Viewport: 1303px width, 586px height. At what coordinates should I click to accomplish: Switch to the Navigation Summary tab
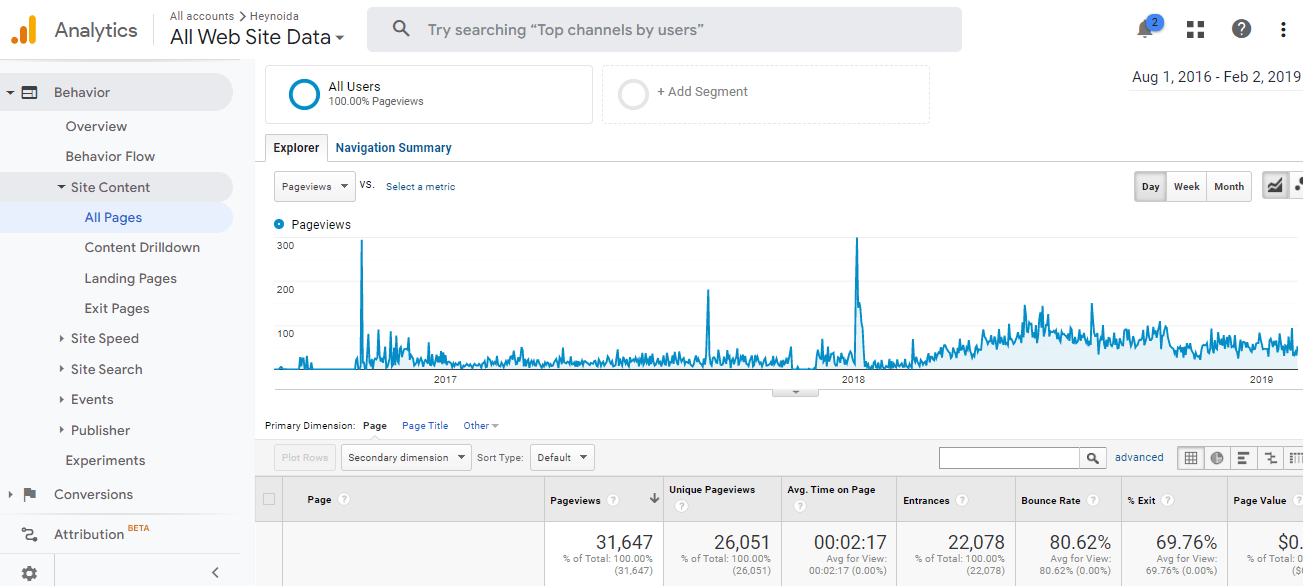tap(393, 147)
